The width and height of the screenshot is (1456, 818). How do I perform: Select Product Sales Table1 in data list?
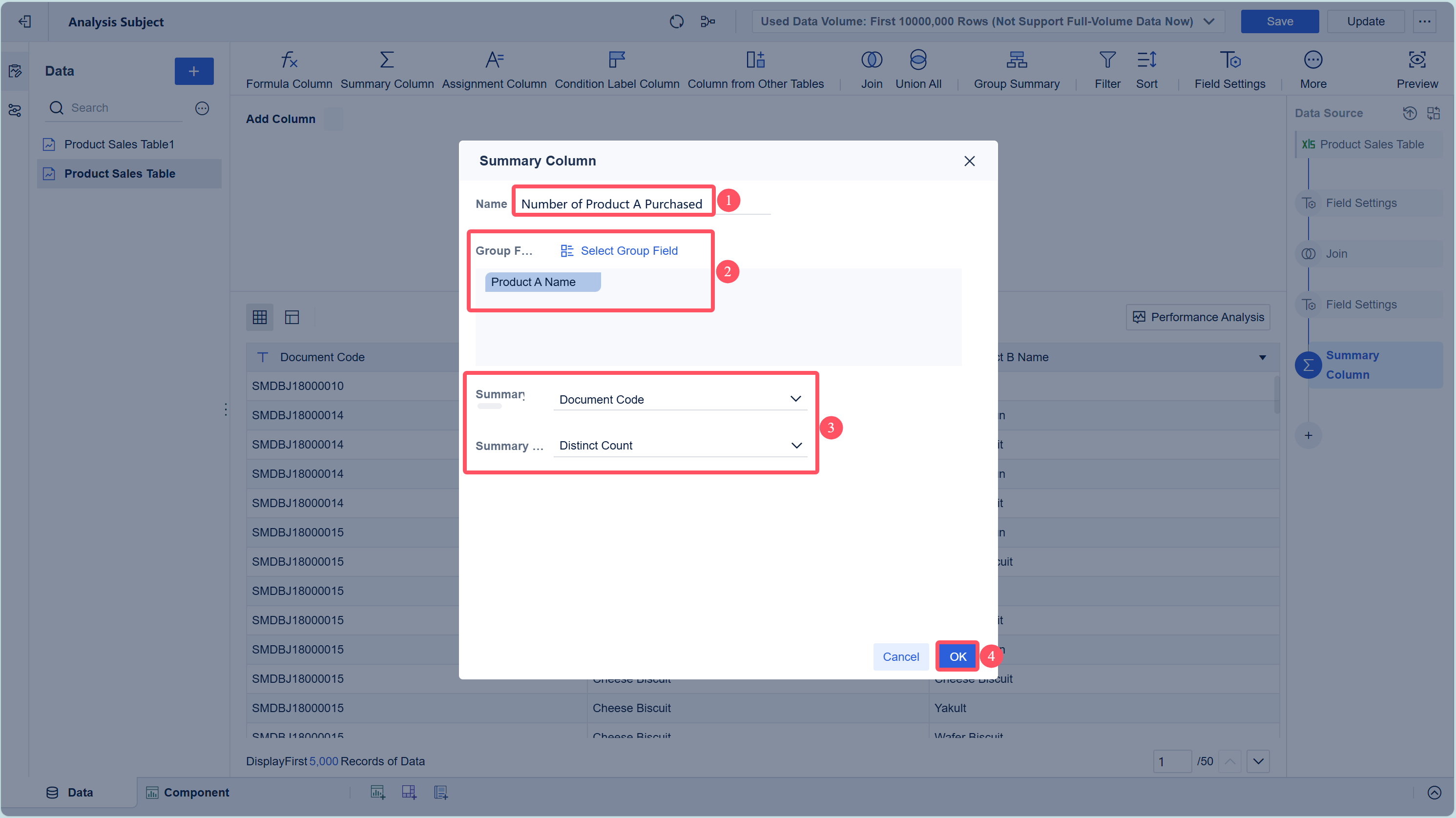[x=119, y=144]
